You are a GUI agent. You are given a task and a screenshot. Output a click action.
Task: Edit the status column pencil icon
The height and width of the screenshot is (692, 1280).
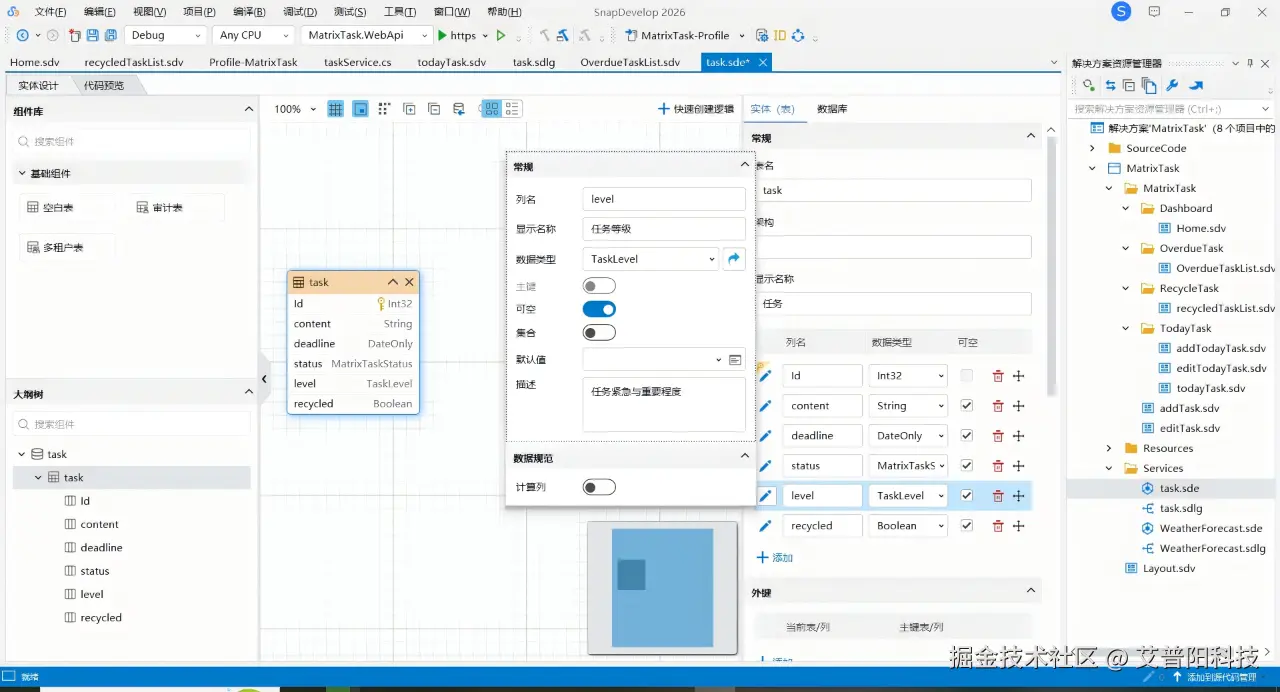[765, 466]
